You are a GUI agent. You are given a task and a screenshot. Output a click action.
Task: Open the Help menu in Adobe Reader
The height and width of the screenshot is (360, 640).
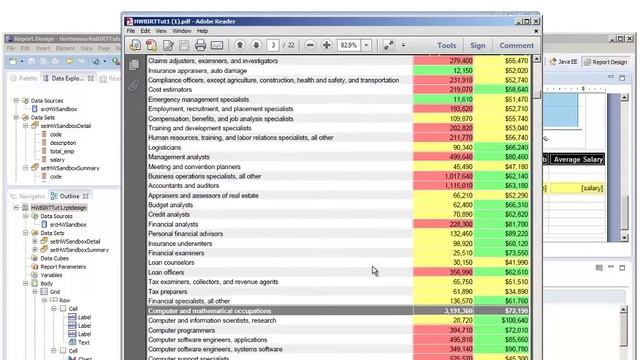(x=202, y=31)
